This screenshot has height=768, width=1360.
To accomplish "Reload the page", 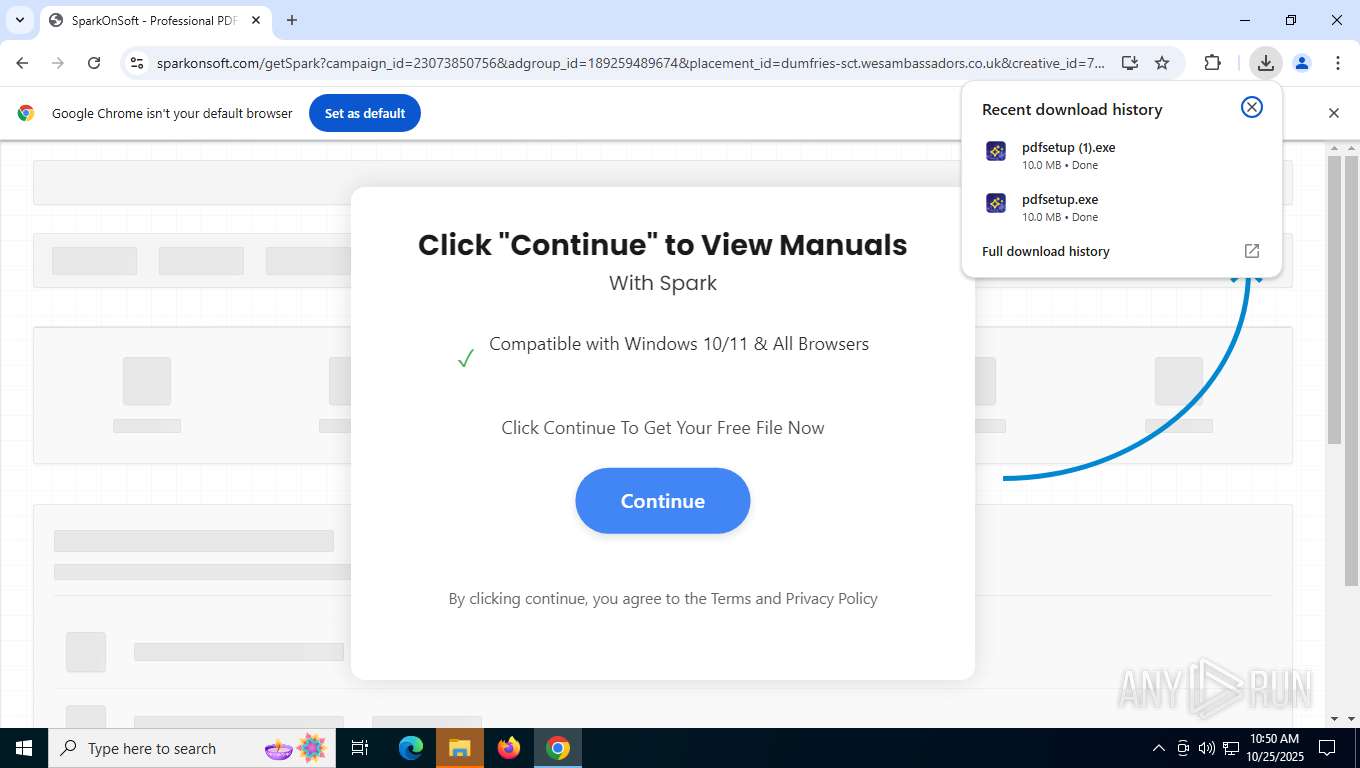I will [x=94, y=63].
